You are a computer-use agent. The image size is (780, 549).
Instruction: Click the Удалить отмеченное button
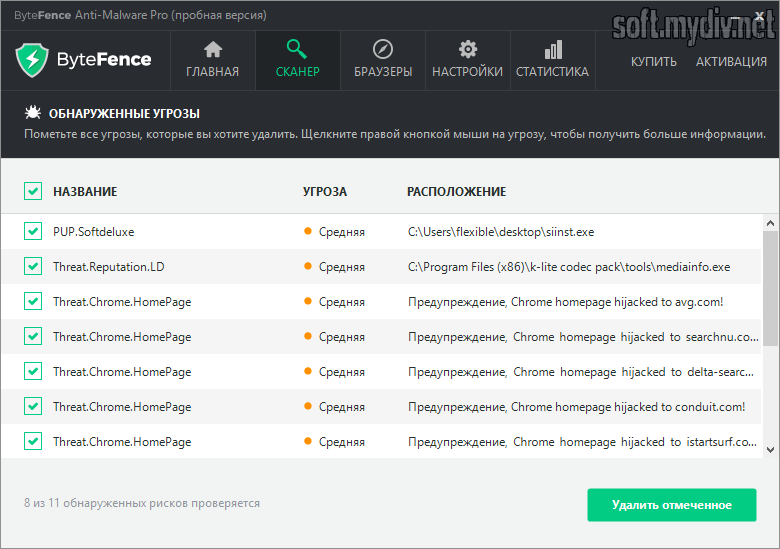672,505
